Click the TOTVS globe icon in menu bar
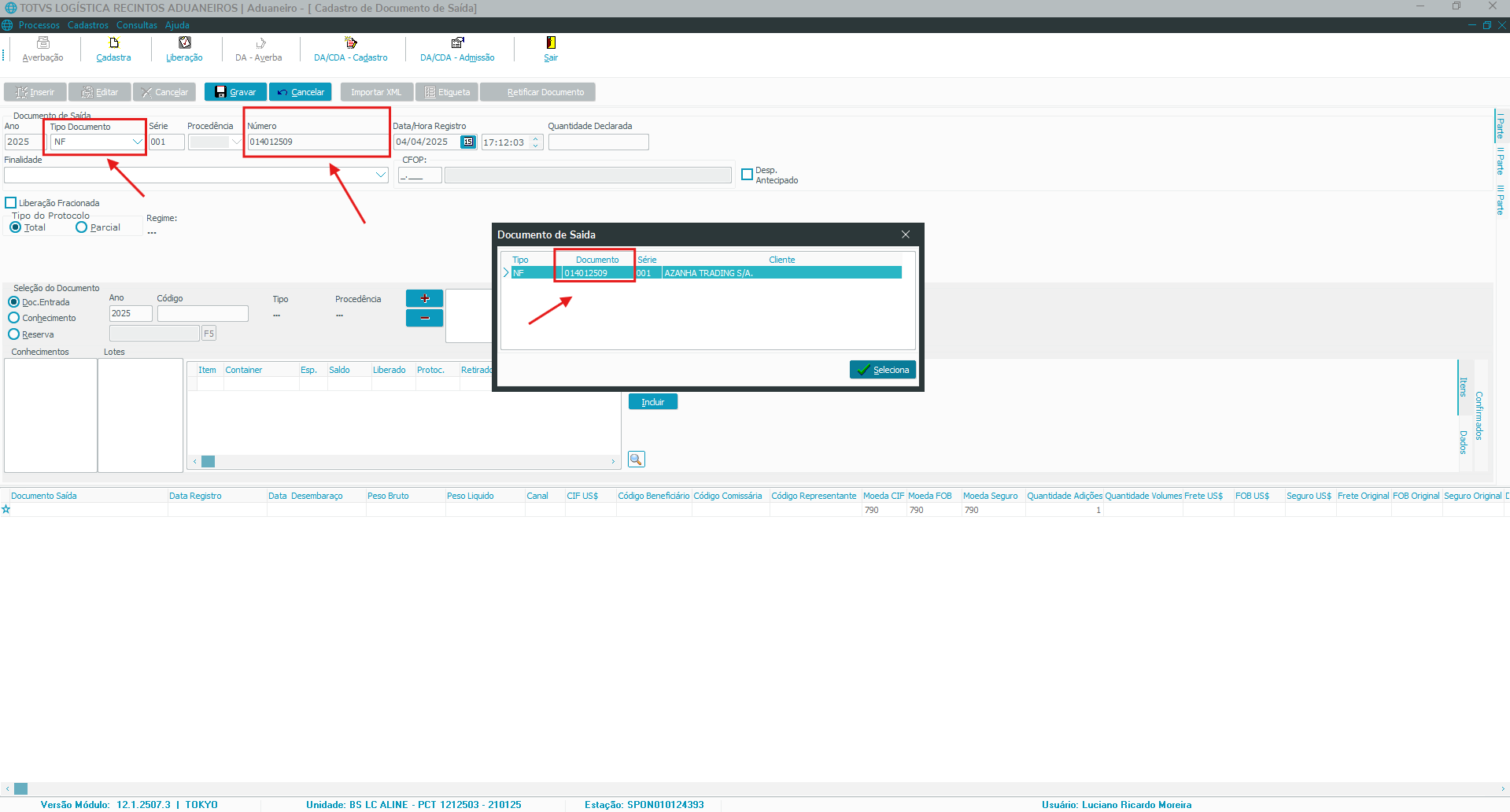The image size is (1510, 812). [x=8, y=25]
